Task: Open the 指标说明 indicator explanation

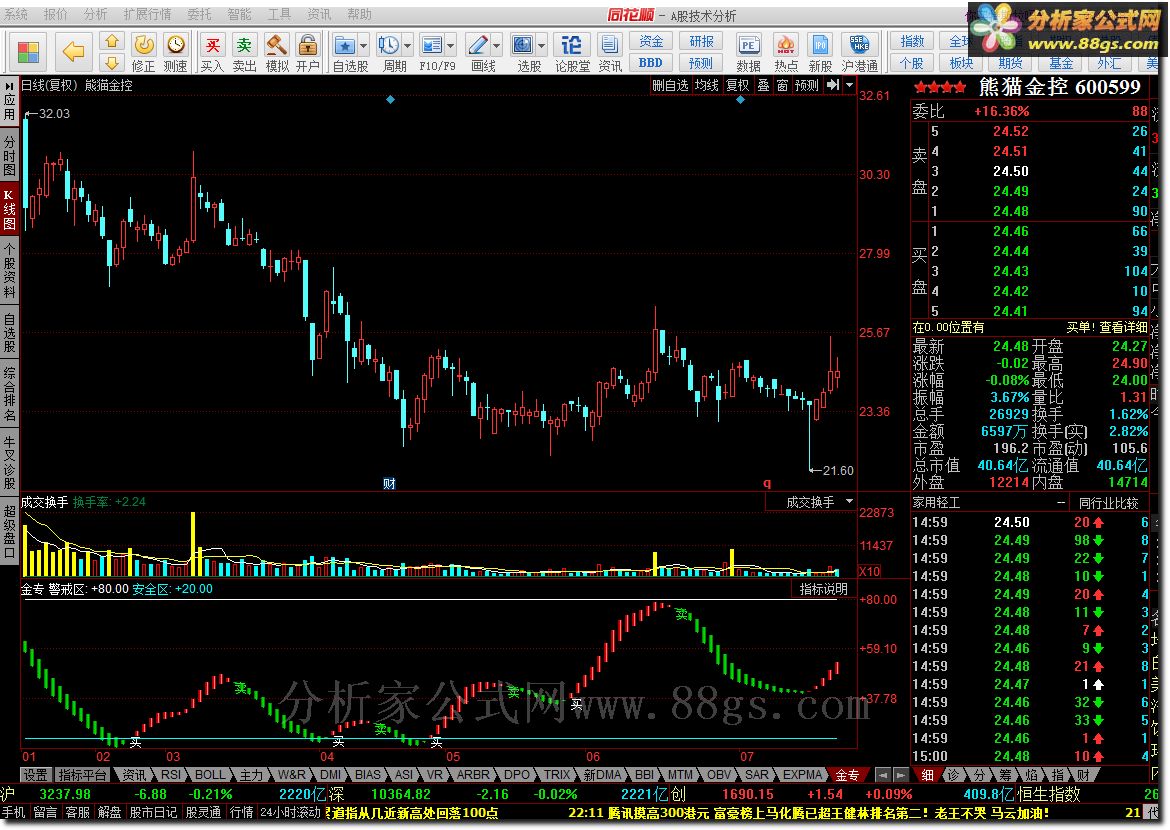Action: coord(823,589)
